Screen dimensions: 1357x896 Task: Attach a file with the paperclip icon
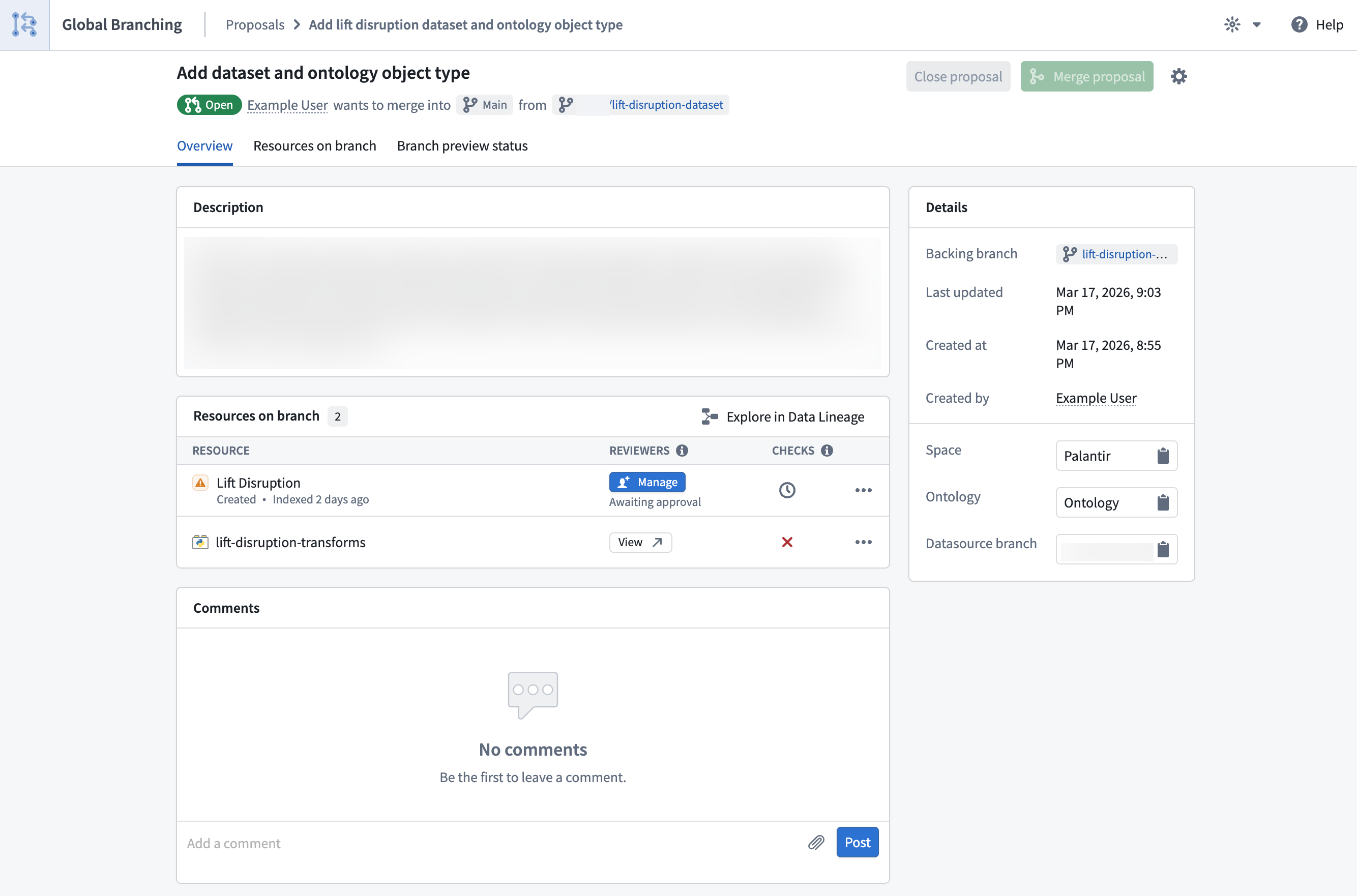816,842
